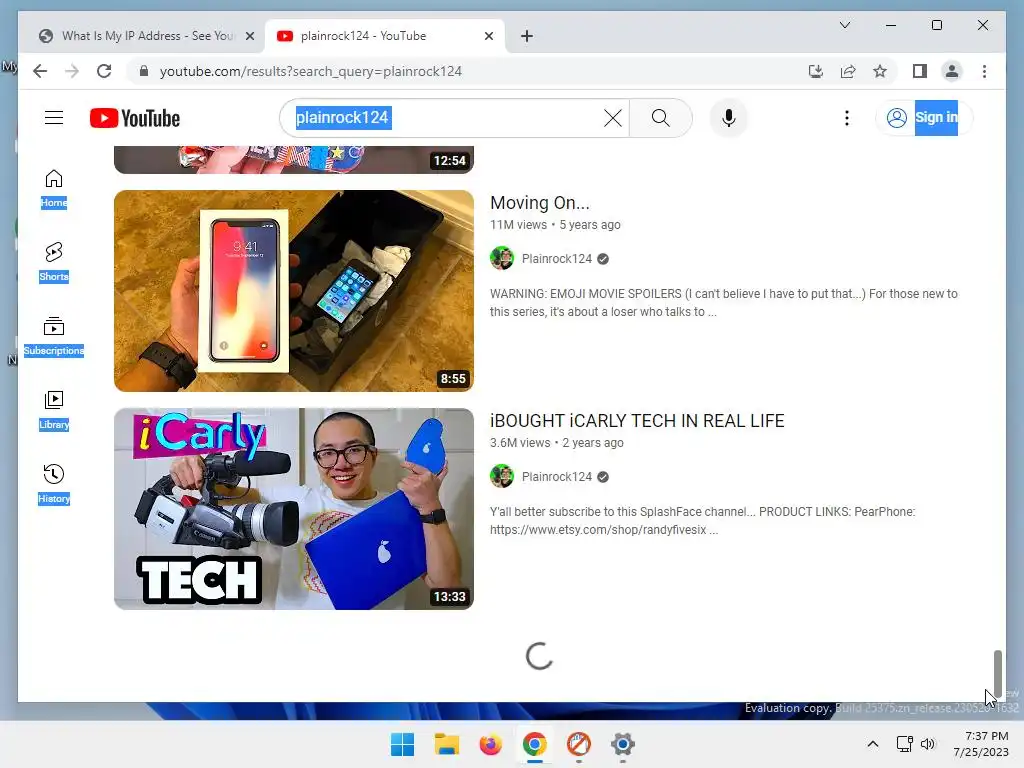Click the network icon in system tray
Viewport: 1024px width, 768px height.
point(904,744)
